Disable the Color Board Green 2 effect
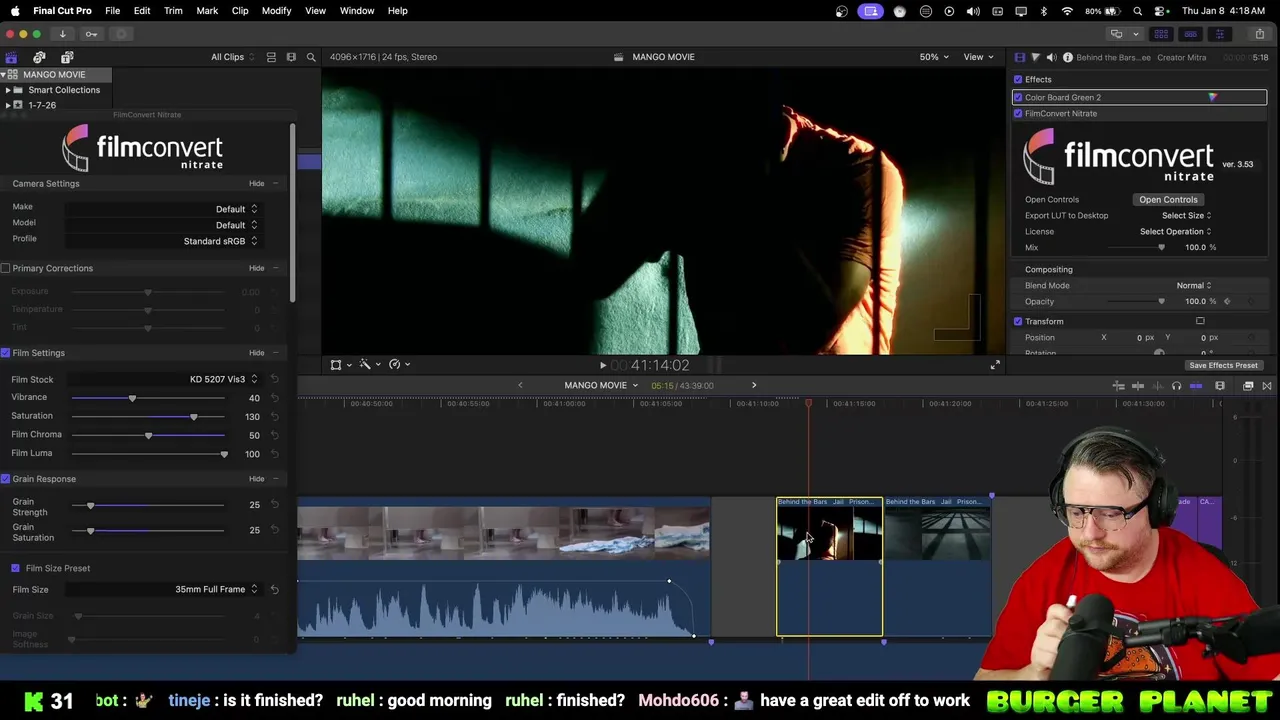This screenshot has height=720, width=1280. [1018, 97]
